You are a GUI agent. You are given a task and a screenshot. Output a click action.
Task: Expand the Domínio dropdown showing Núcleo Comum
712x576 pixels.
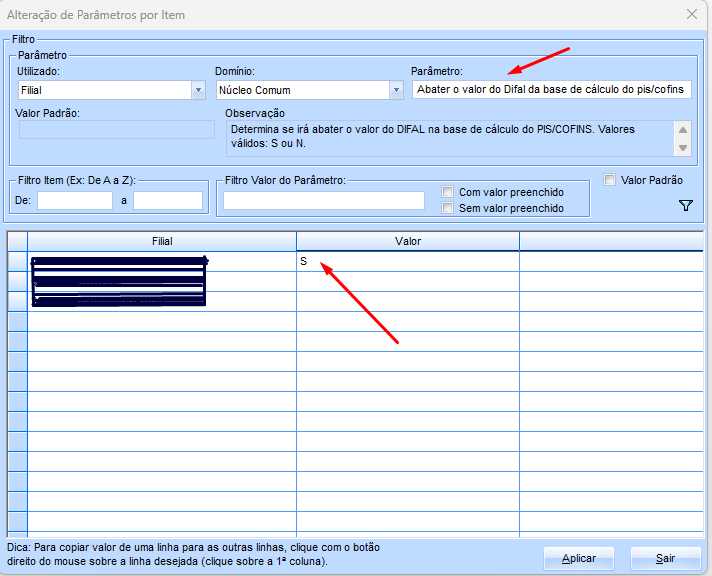coord(395,90)
